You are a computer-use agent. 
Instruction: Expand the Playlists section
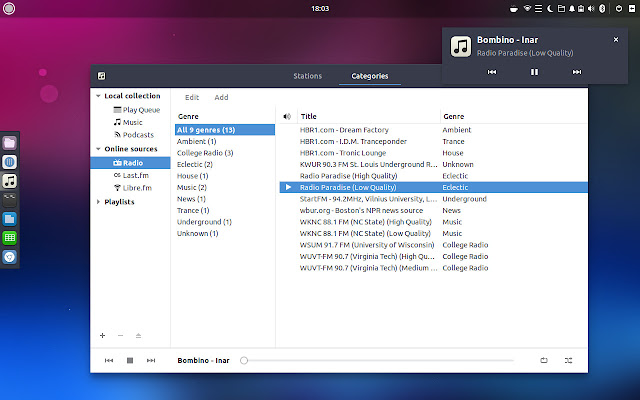point(98,202)
